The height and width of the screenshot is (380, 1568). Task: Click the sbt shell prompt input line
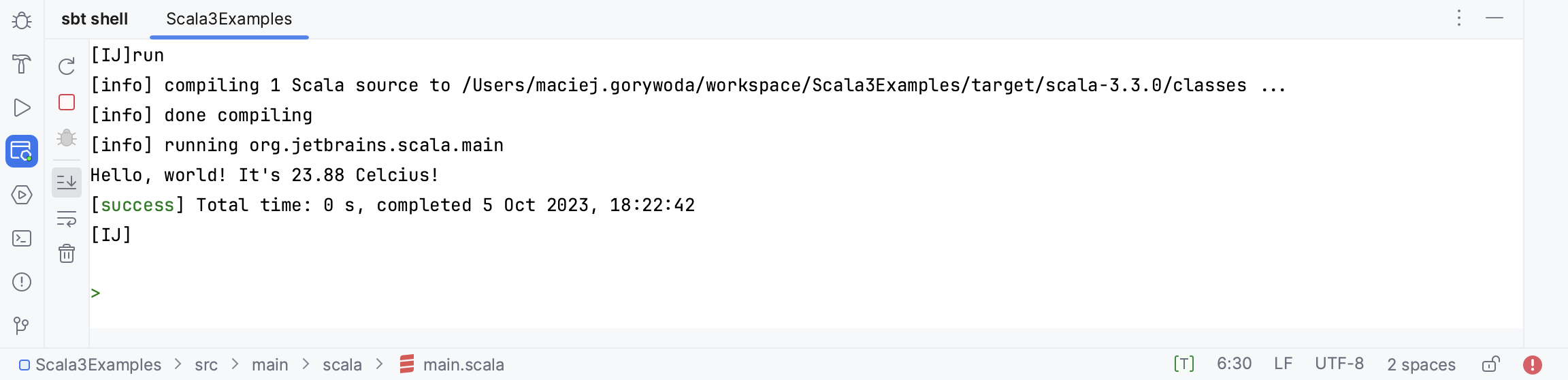[408, 294]
